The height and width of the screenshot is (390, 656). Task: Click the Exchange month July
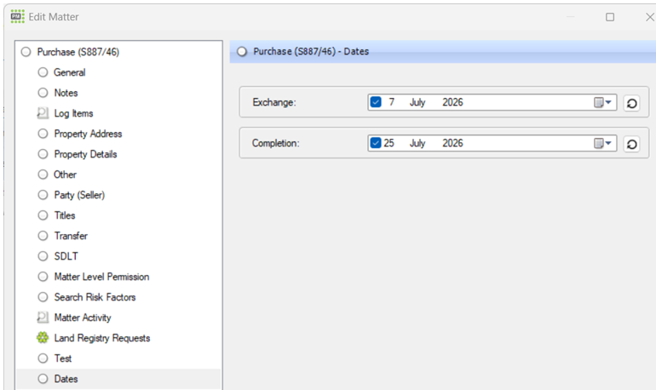click(x=417, y=102)
